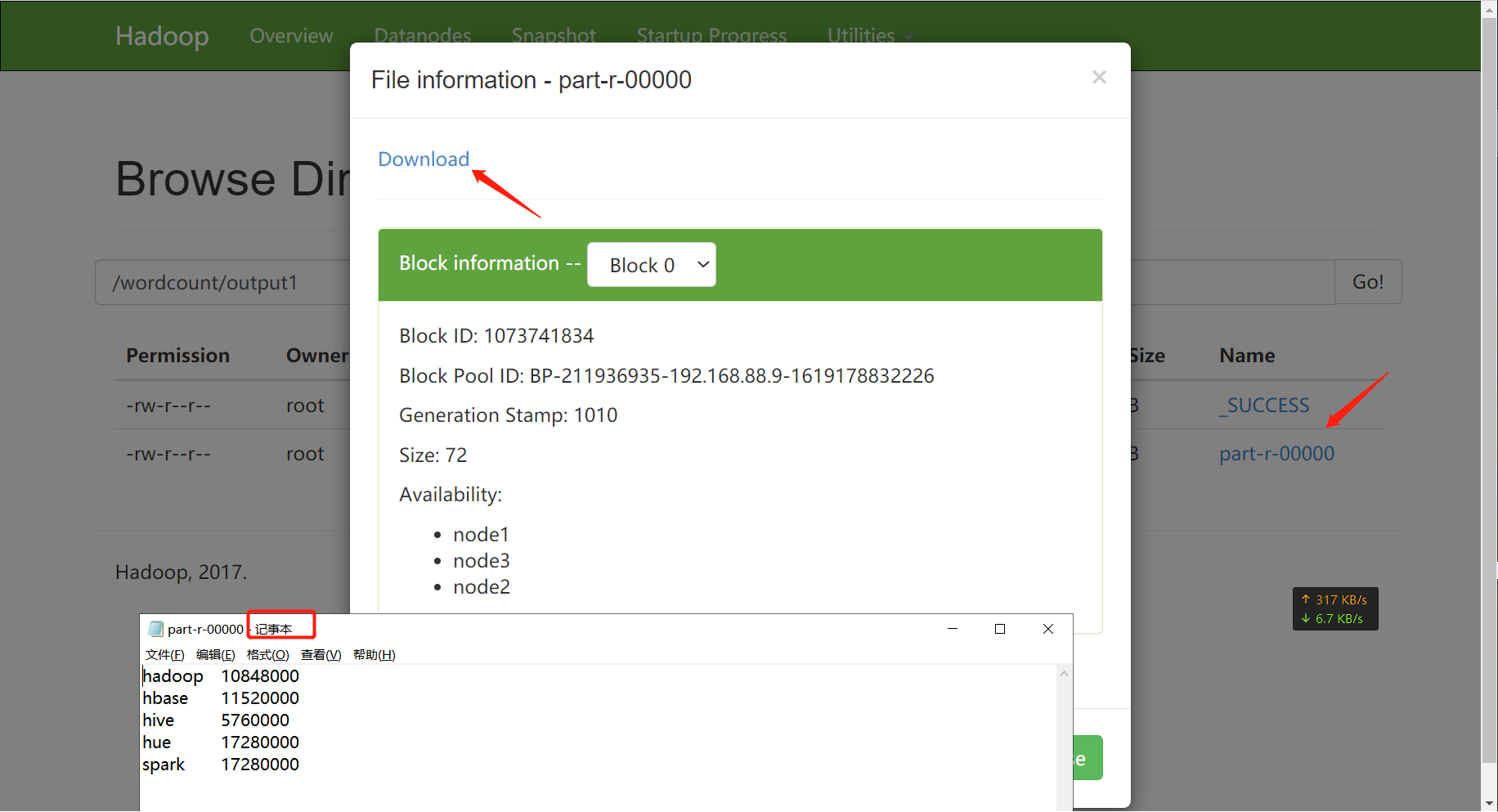Select 'Block ID: 1073741834' text

(496, 336)
